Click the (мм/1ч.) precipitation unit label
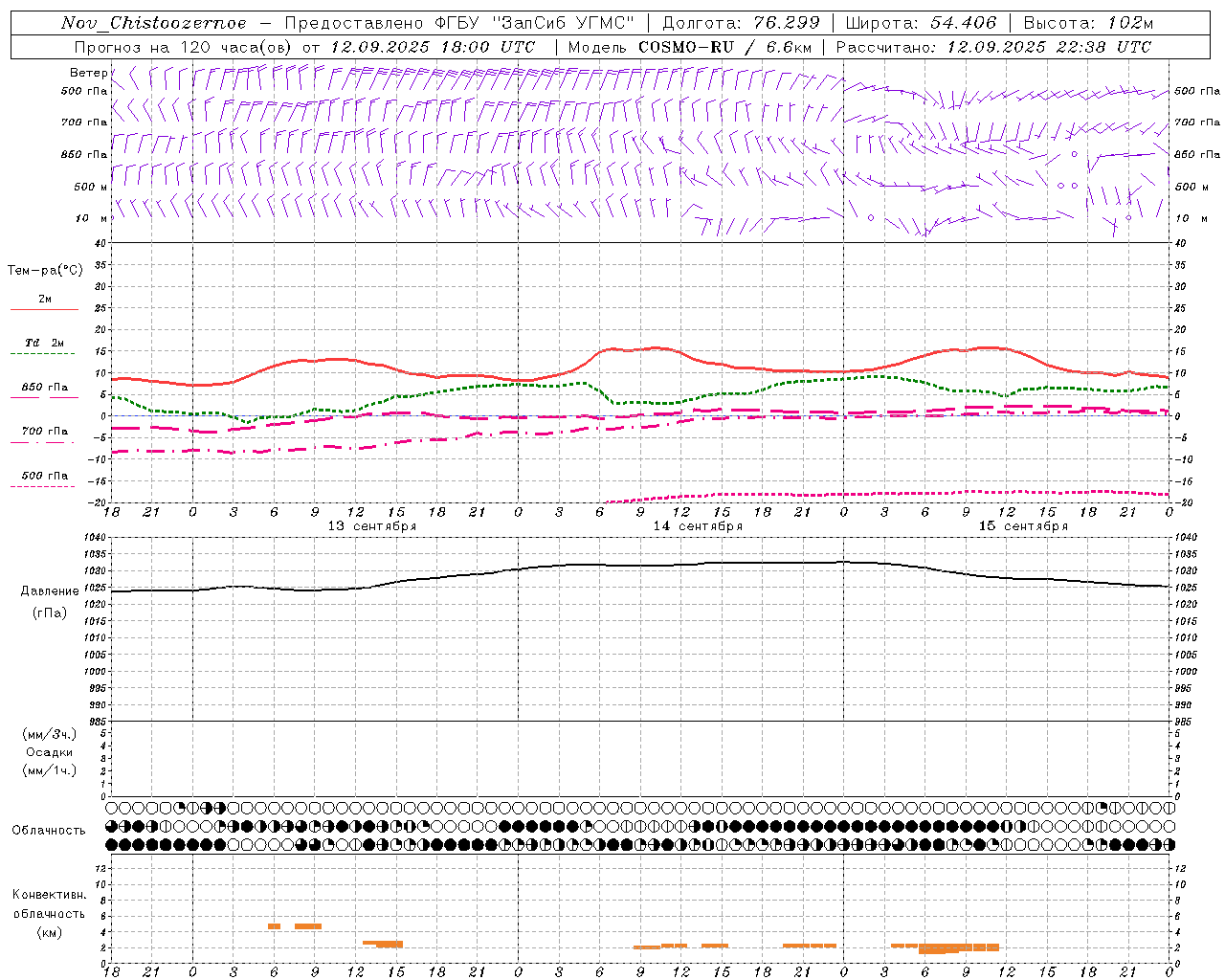Viewport: 1225px width, 980px height. tap(49, 770)
